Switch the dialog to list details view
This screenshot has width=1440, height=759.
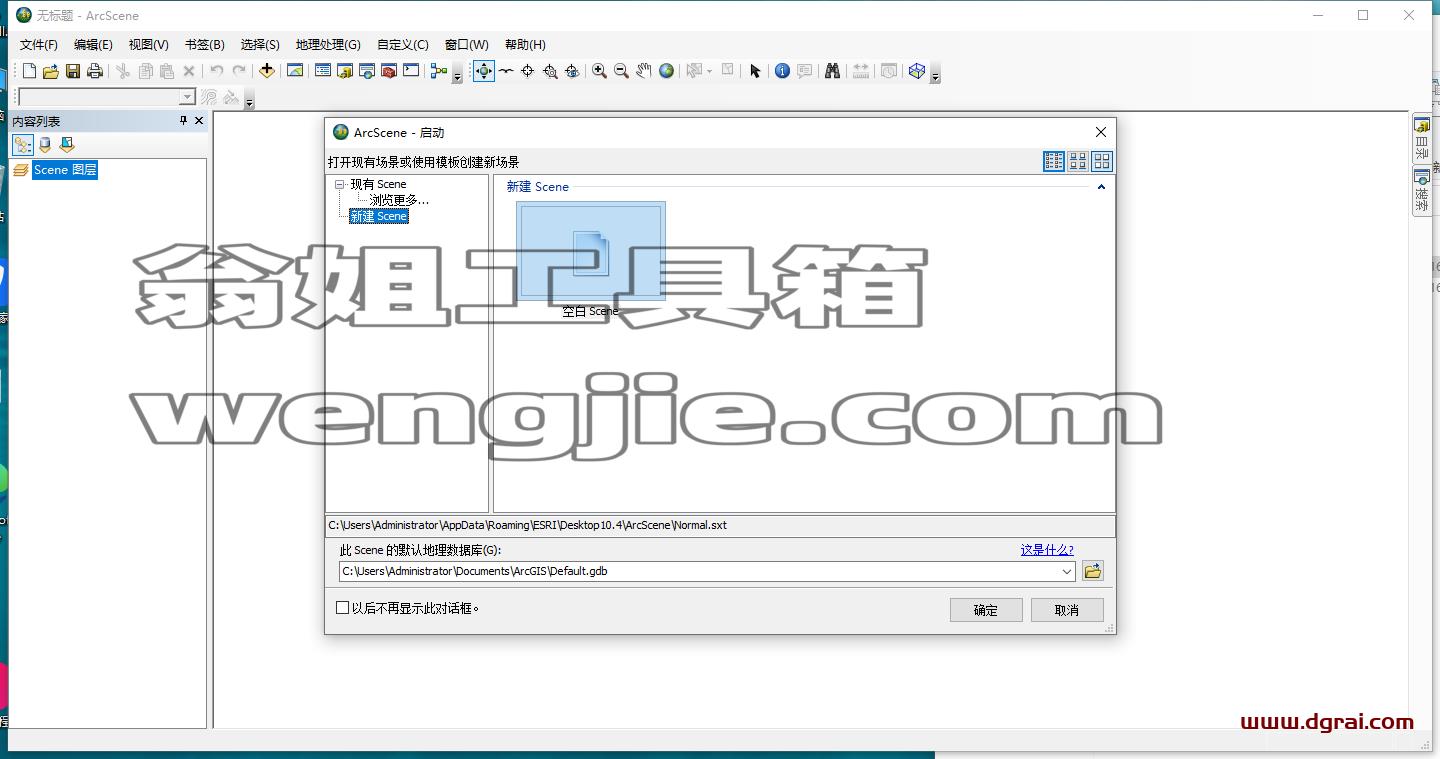coord(1054,161)
